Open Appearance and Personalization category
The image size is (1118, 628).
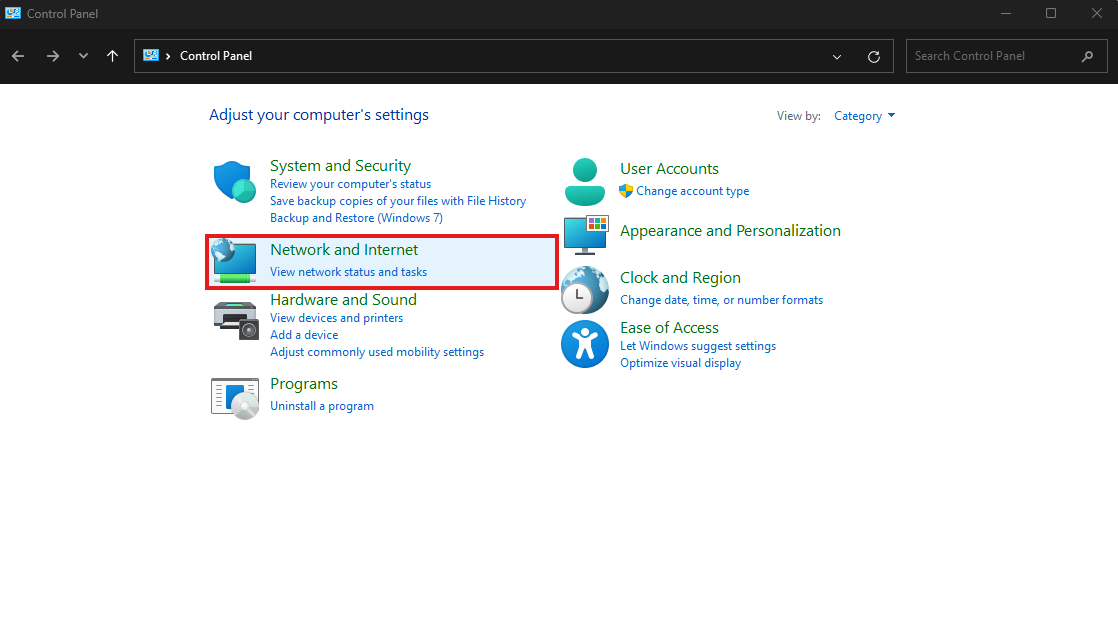730,231
